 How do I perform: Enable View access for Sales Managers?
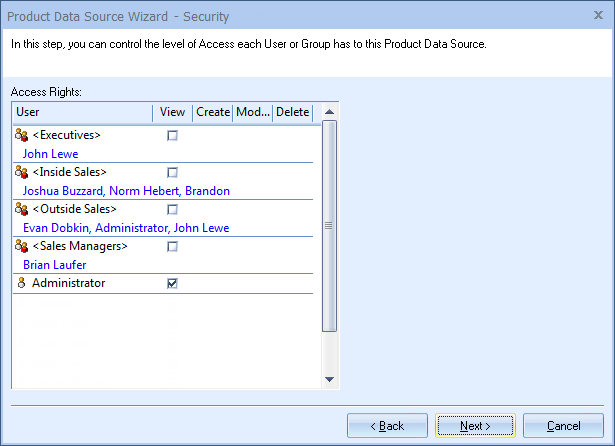172,246
